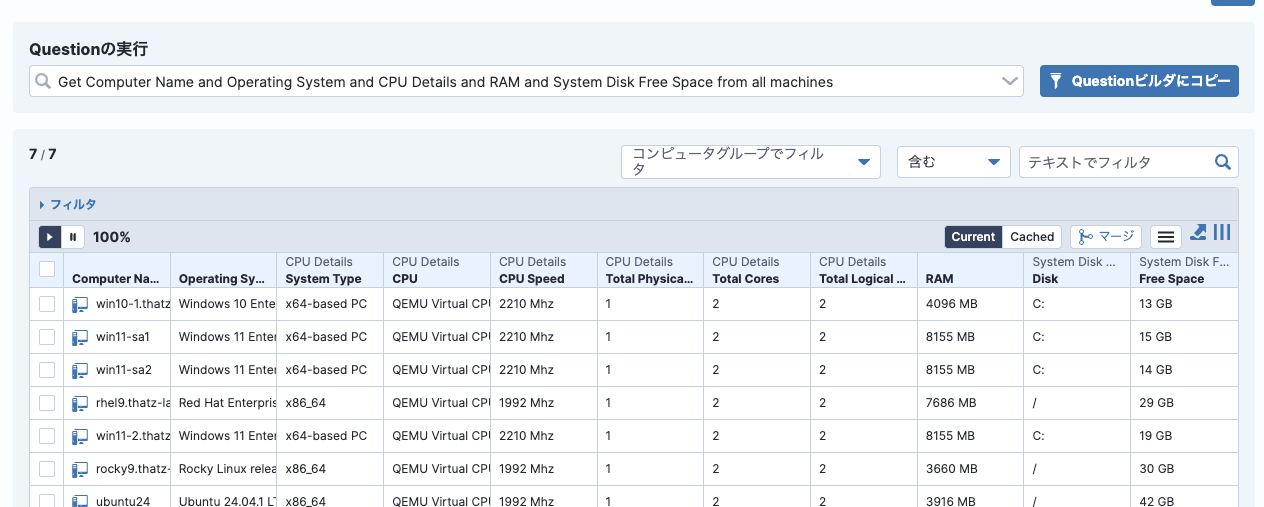This screenshot has height=507, width=1264.
Task: Open the column chooser icon
Action: [x=1222, y=233]
